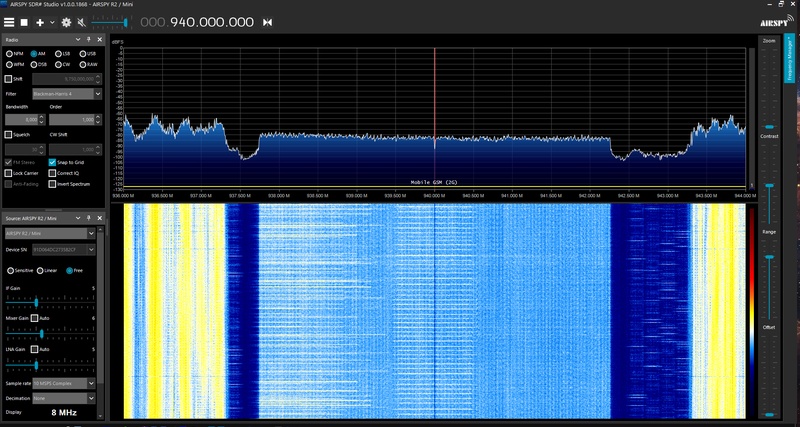Close the Source AIRSPY panel

(99, 218)
